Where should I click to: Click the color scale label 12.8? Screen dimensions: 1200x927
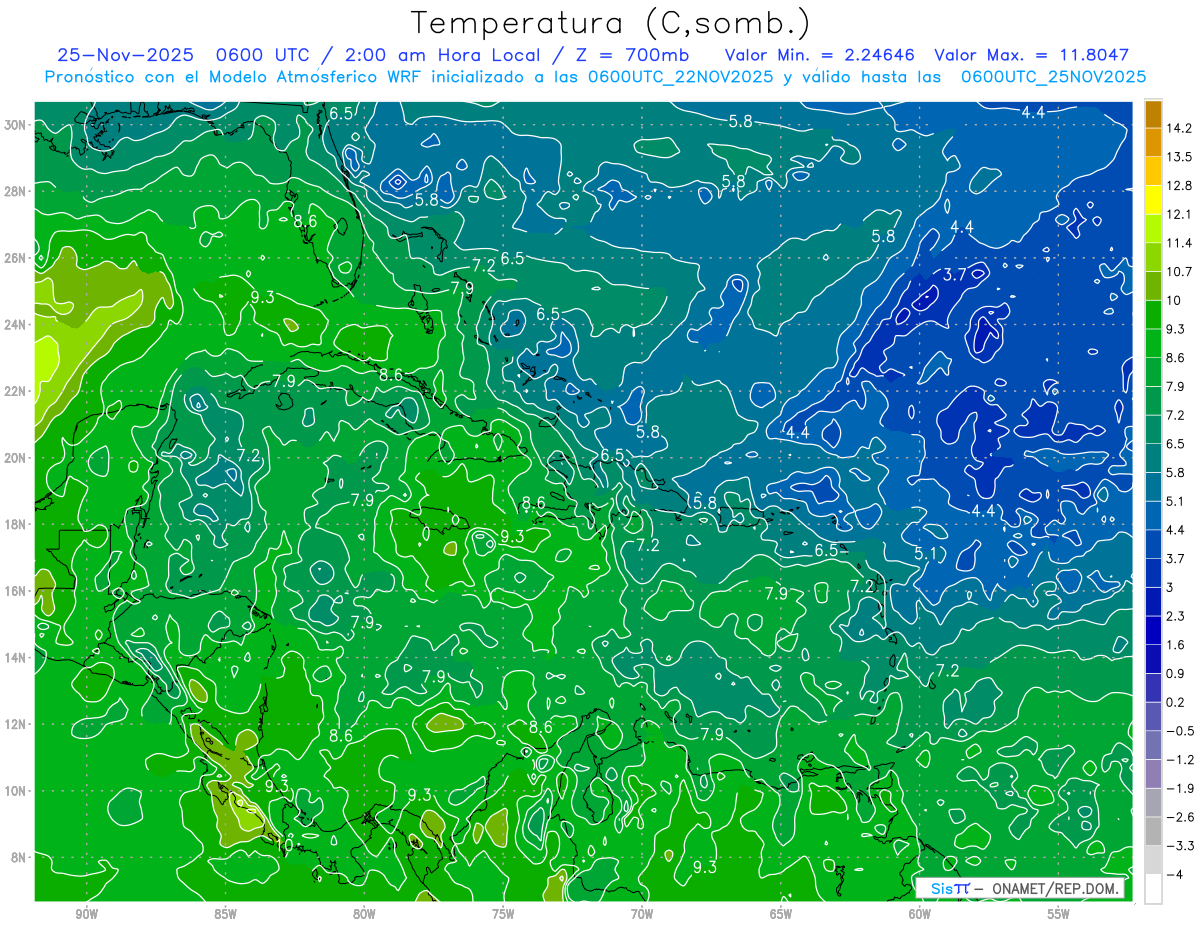tap(1179, 186)
